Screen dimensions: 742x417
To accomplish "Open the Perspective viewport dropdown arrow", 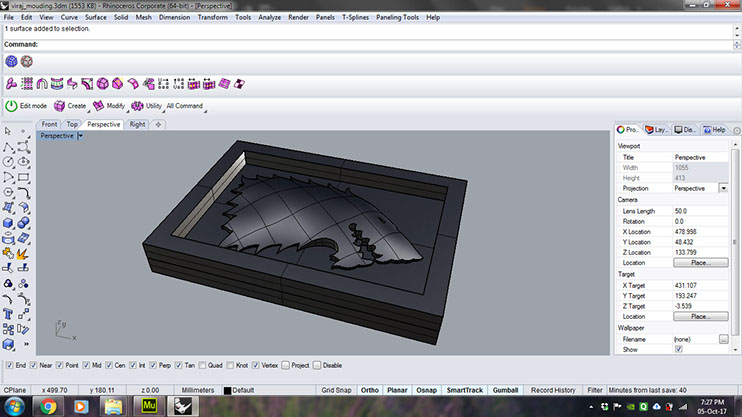I will point(80,136).
